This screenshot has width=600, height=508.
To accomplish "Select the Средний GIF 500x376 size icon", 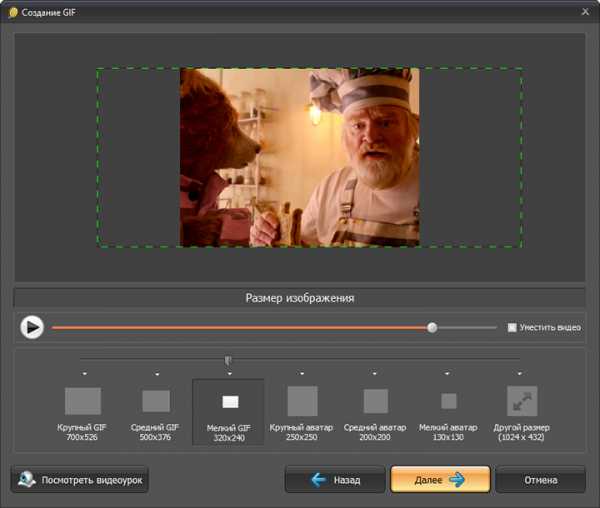I will pyautogui.click(x=156, y=401).
